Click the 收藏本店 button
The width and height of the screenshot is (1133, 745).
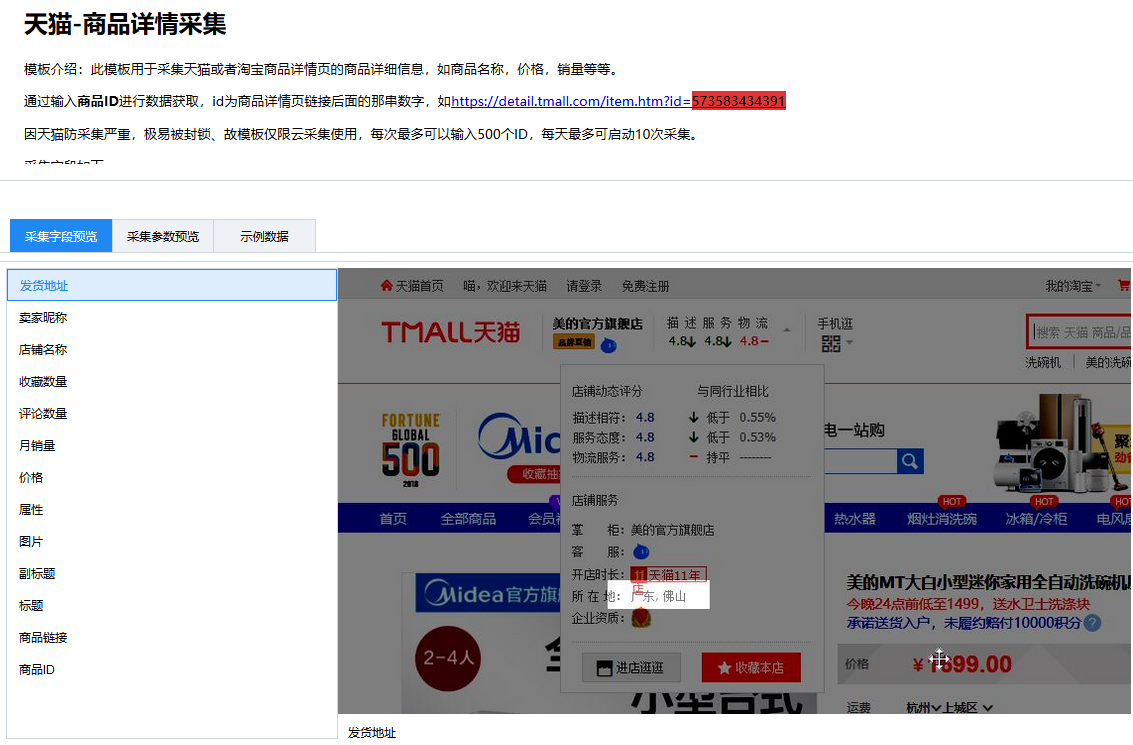point(751,668)
